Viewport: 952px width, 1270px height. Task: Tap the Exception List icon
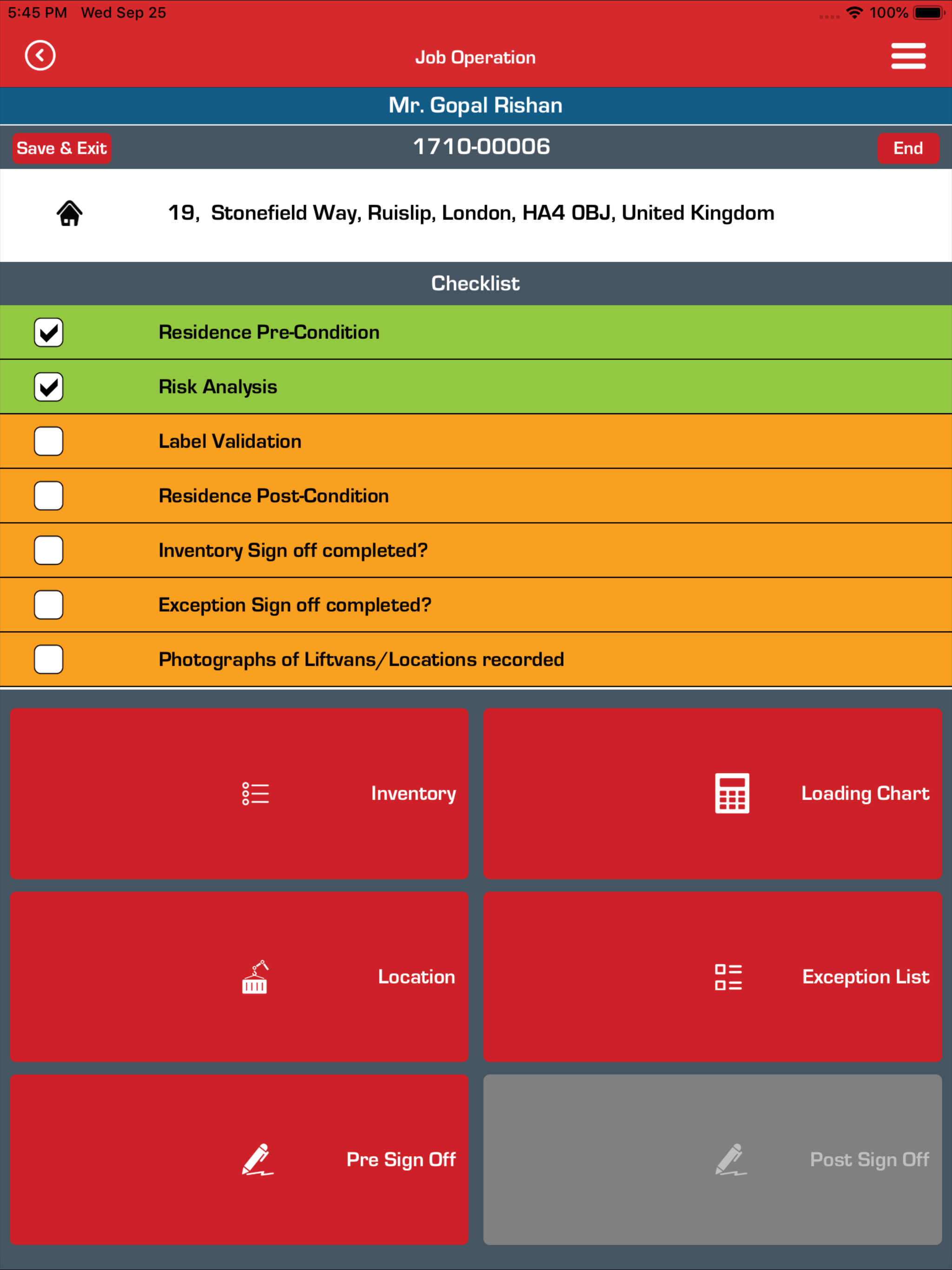coord(728,977)
